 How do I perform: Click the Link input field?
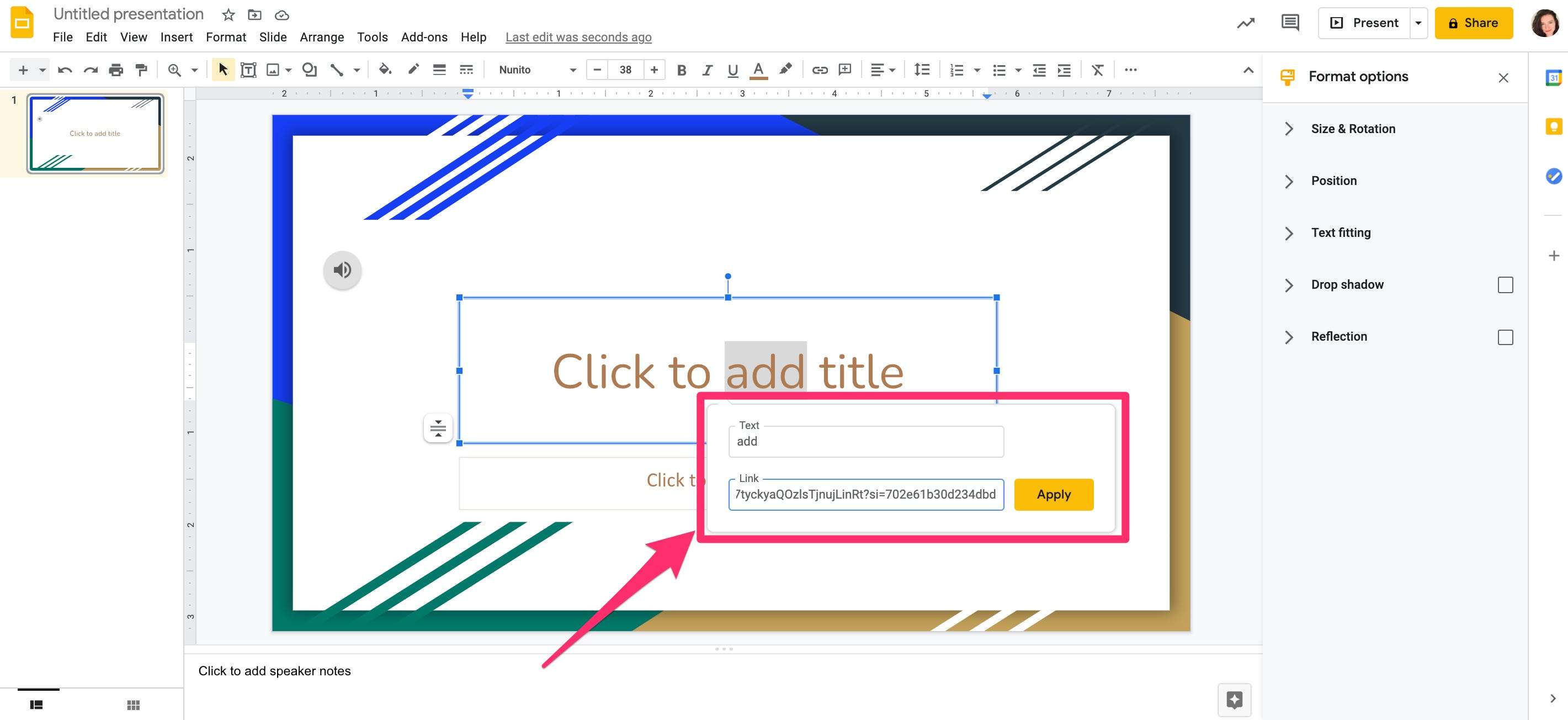point(866,494)
